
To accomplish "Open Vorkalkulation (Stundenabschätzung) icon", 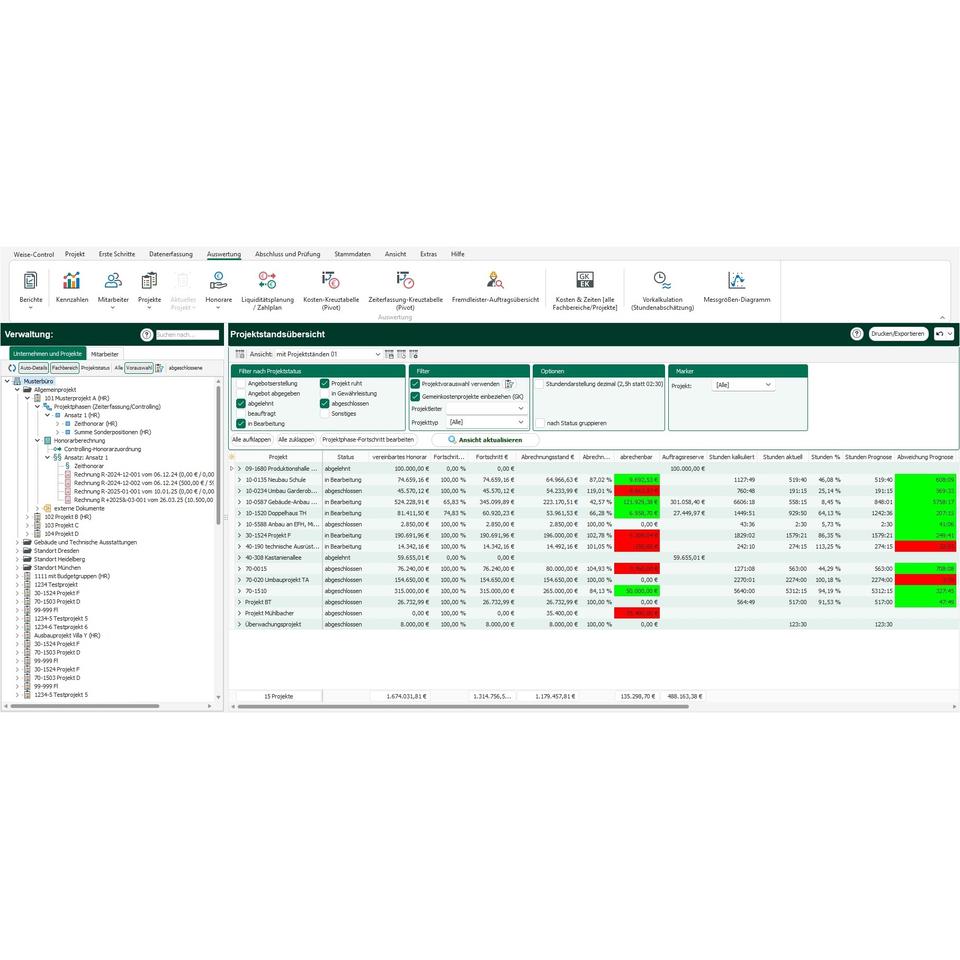I will coord(662,281).
